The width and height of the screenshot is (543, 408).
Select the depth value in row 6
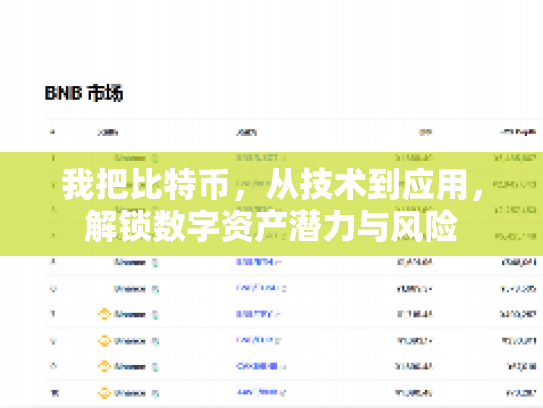click(518, 289)
